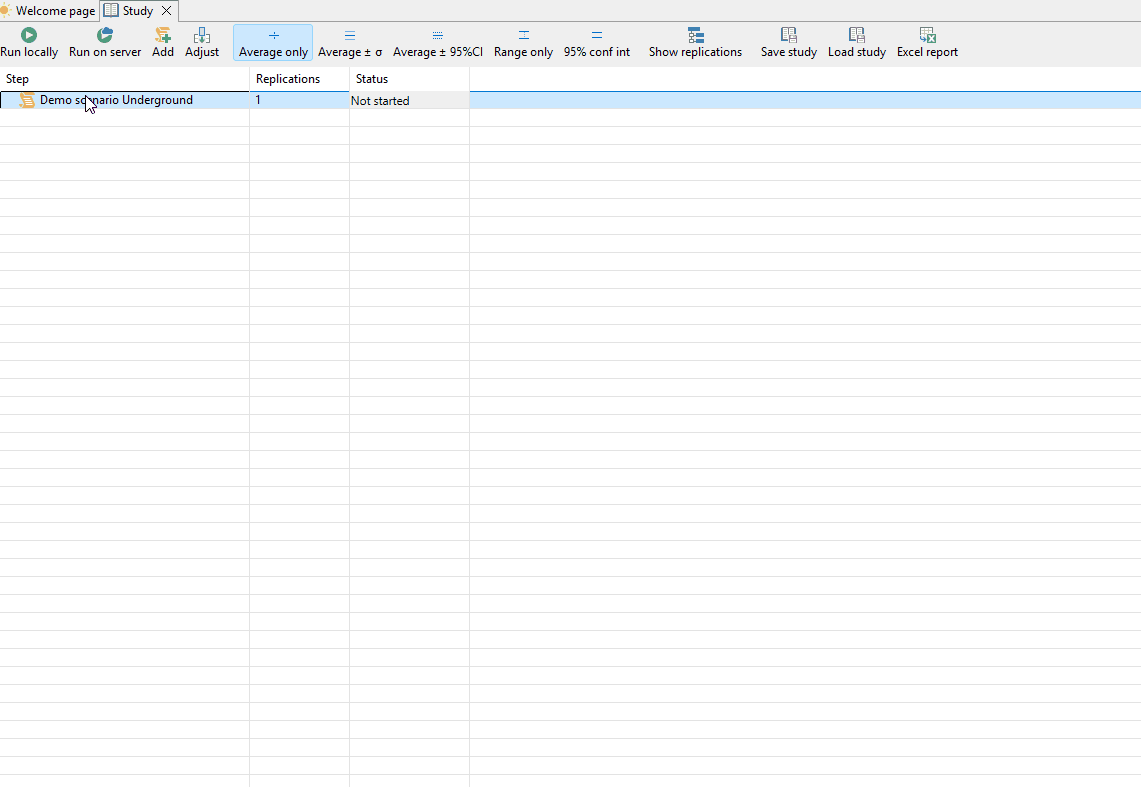
Task: Choose 95% conf int display
Action: coord(597,43)
